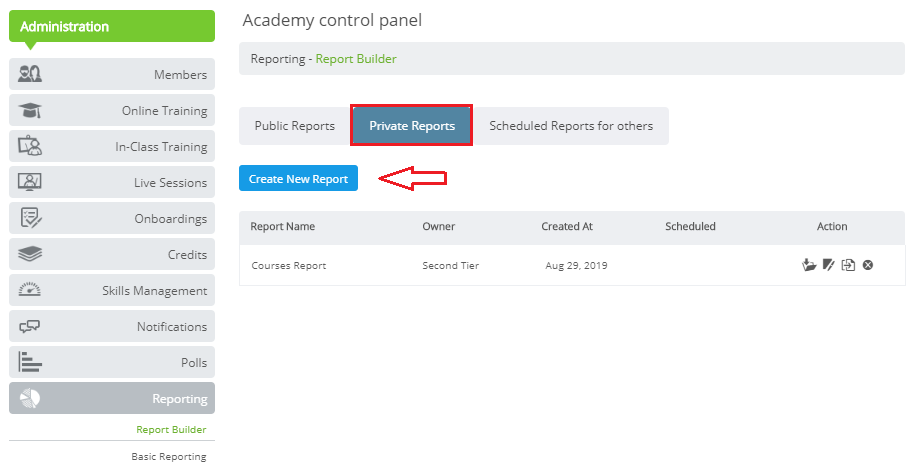Open the Report Builder sidebar submenu item
Image resolution: width=912 pixels, height=465 pixels.
click(171, 429)
